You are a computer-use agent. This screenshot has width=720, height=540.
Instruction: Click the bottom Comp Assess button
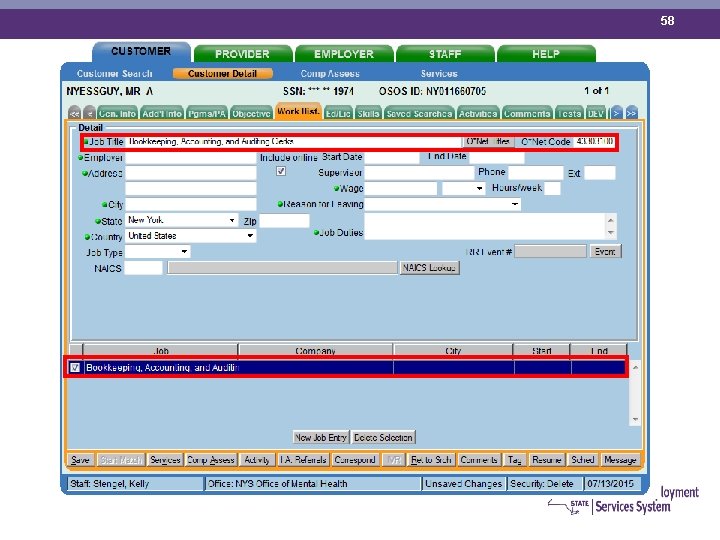coord(211,460)
